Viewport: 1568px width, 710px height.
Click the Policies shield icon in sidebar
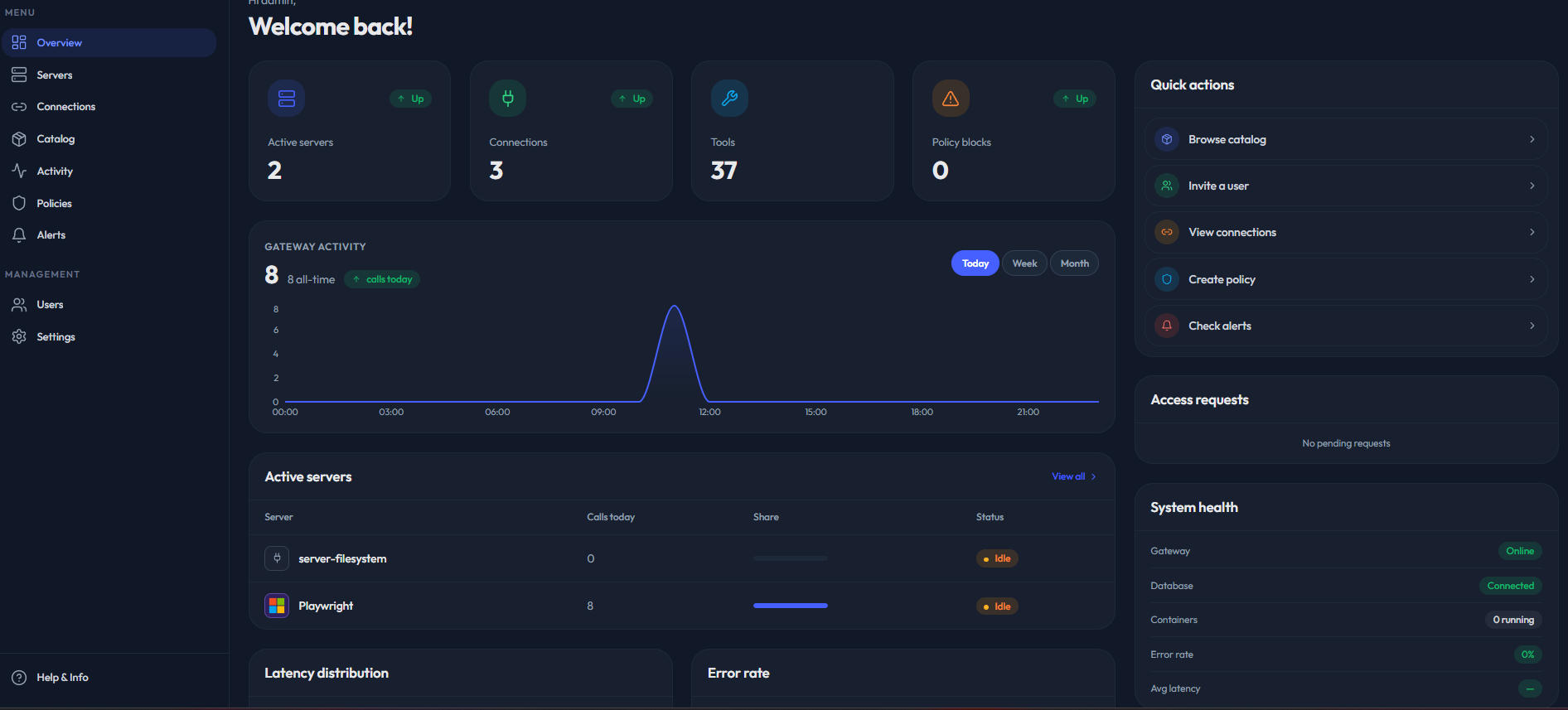(x=19, y=203)
